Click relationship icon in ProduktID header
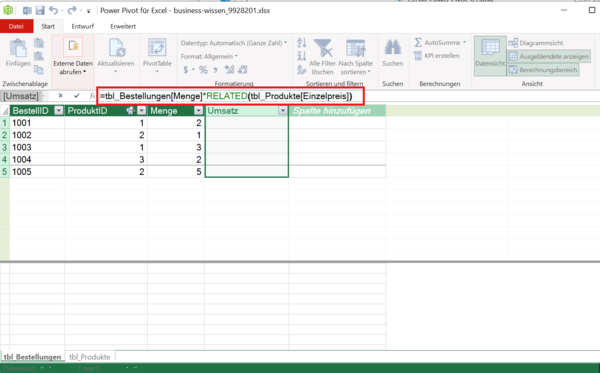The width and height of the screenshot is (600, 373). pyautogui.click(x=130, y=111)
